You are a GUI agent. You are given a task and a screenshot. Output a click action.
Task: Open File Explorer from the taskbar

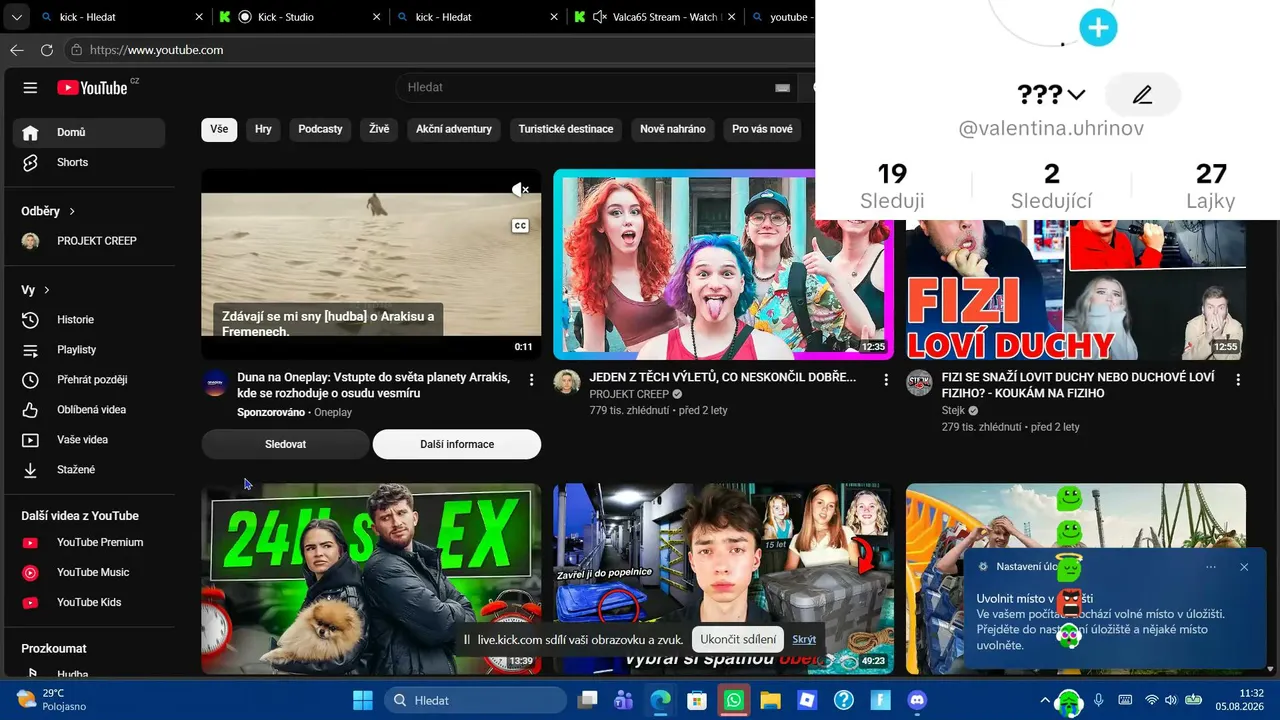coord(770,700)
